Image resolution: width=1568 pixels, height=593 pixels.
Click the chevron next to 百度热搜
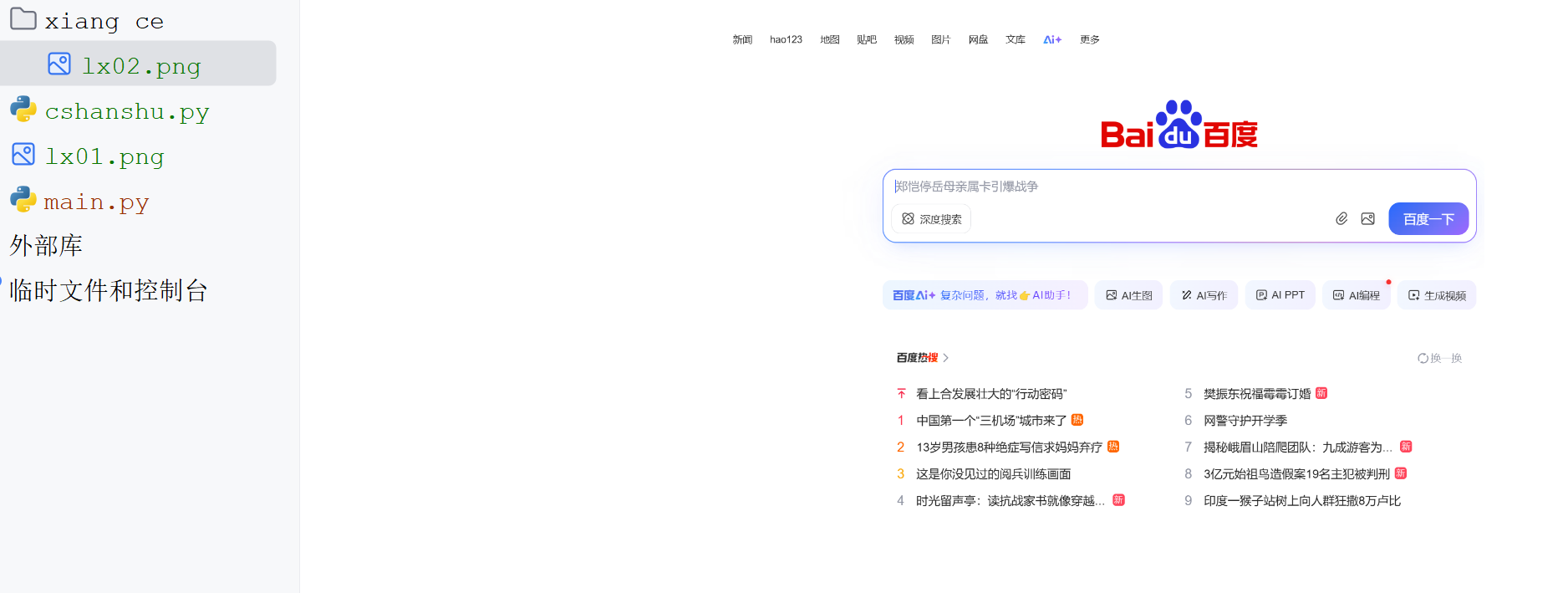(x=945, y=358)
